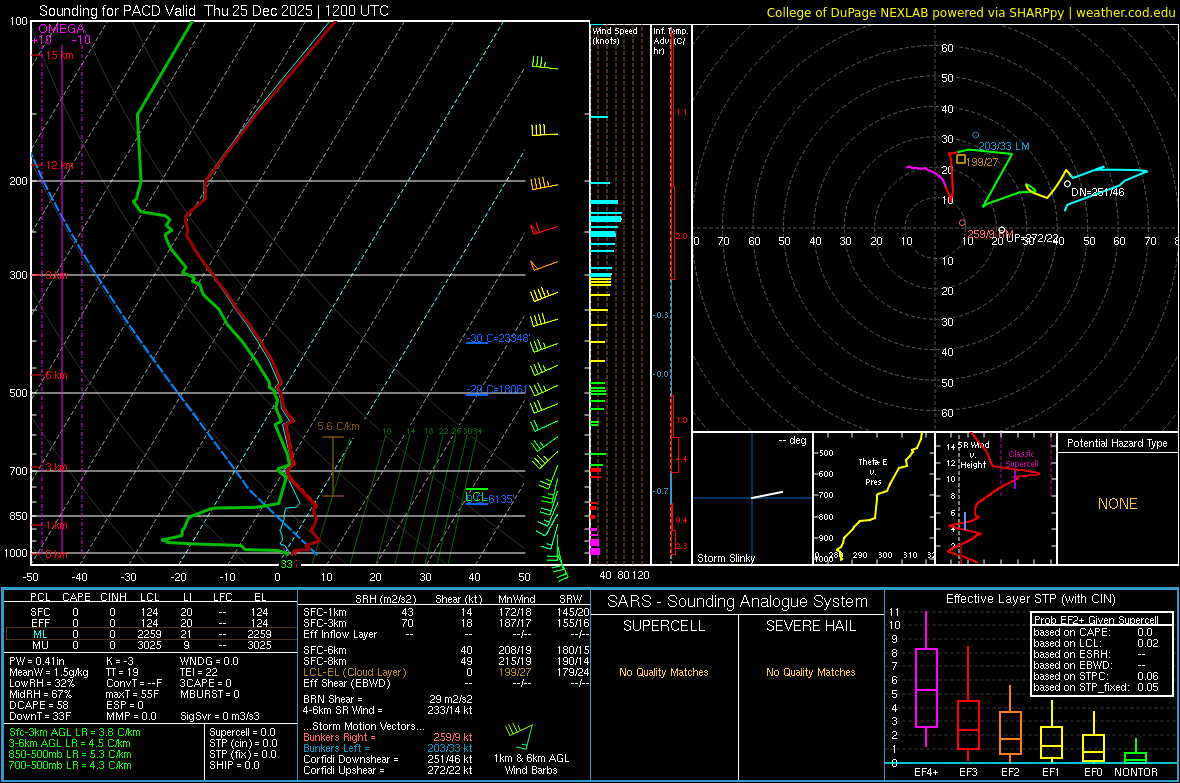Click the LCL=6135' label
The width and height of the screenshot is (1180, 783).
point(490,498)
